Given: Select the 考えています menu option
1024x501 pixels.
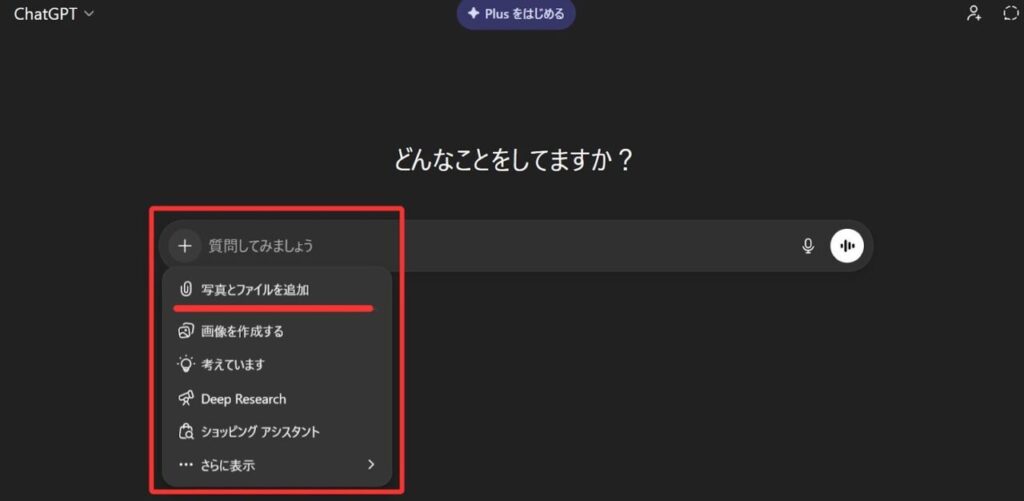Looking at the screenshot, I should tap(233, 365).
